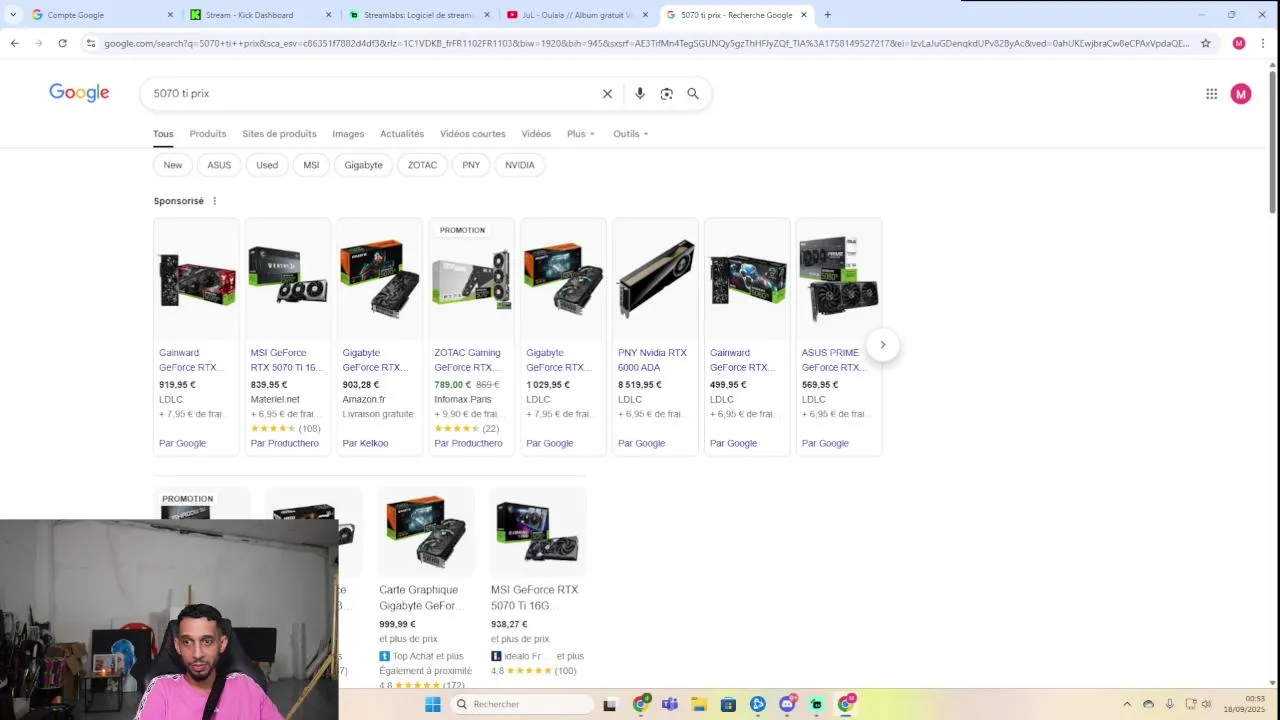
Task: Open Discord from the taskbar
Action: click(x=787, y=704)
